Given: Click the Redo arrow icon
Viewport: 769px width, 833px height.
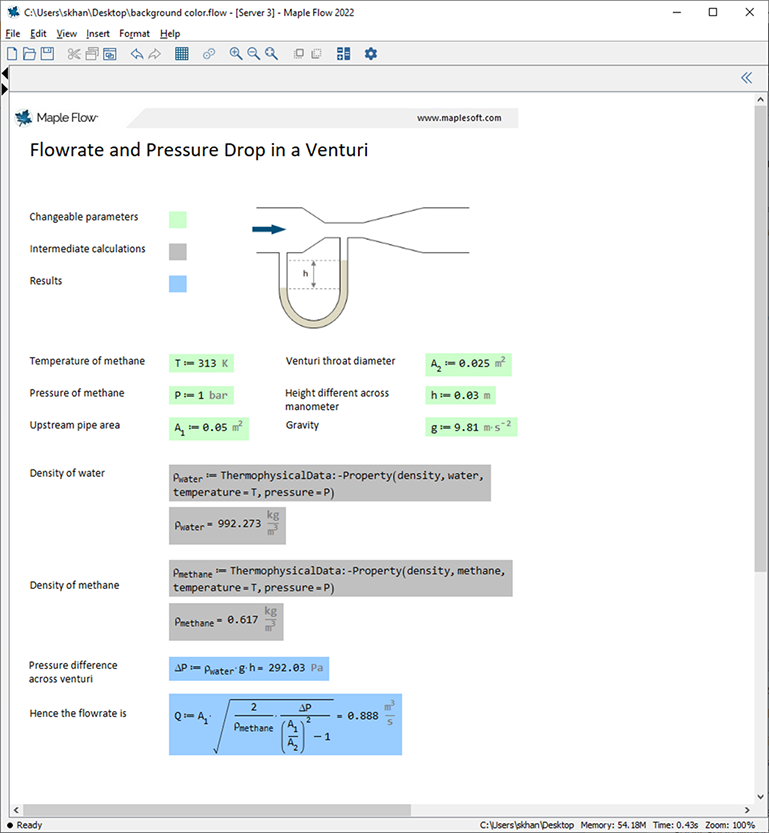Looking at the screenshot, I should point(154,54).
